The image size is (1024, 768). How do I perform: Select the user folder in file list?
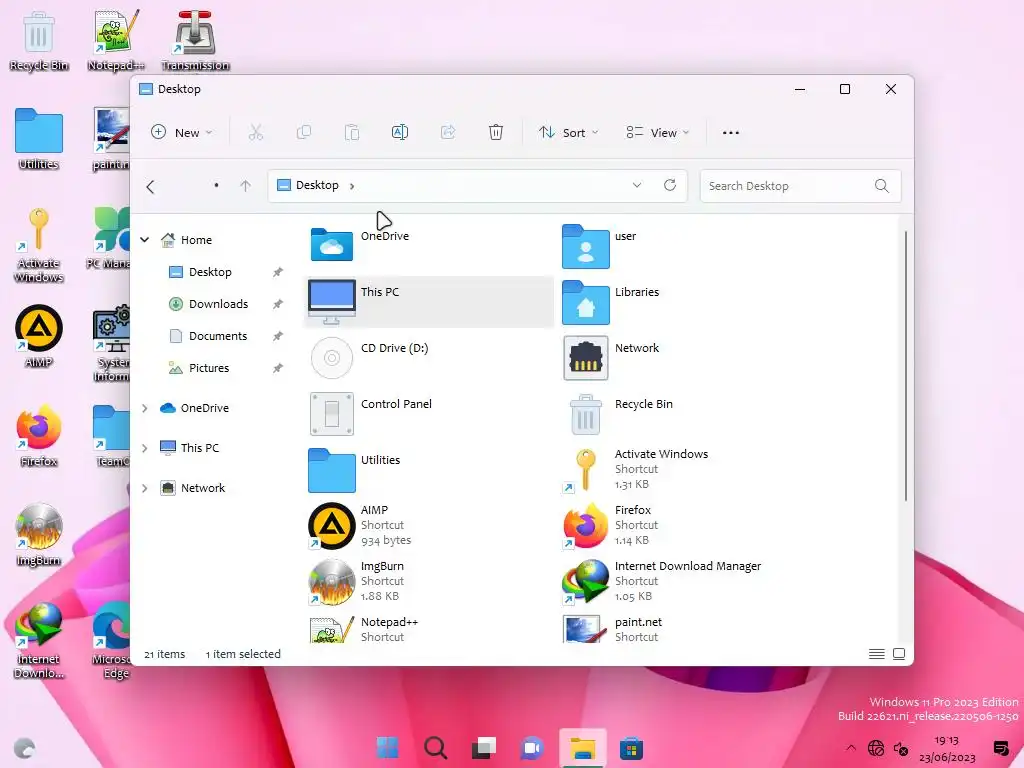pos(684,245)
